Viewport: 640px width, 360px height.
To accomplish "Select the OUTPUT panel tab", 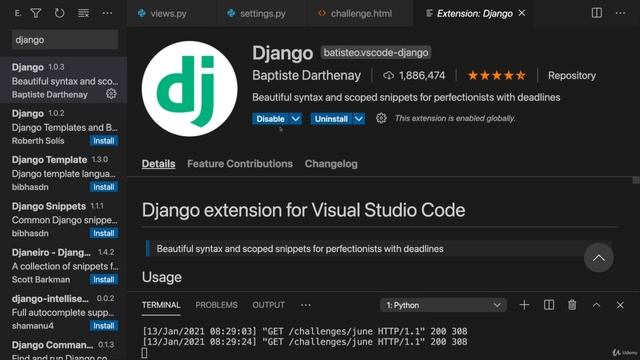I will coord(268,305).
